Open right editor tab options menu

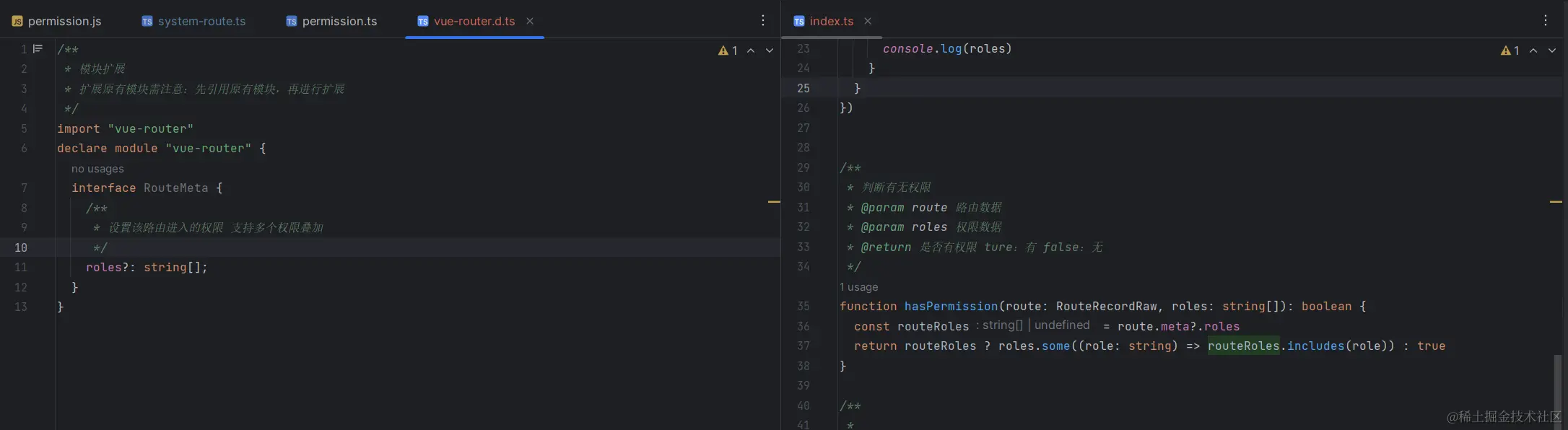click(x=1546, y=20)
